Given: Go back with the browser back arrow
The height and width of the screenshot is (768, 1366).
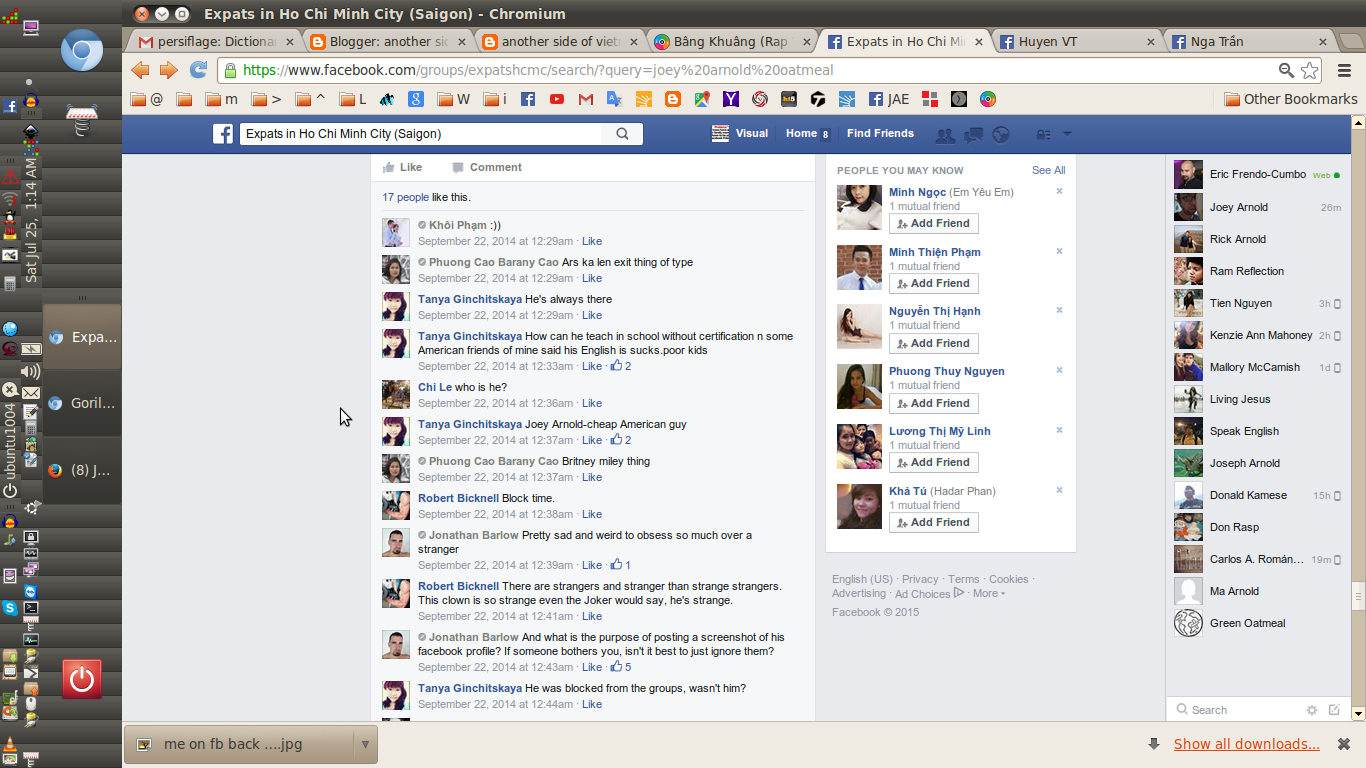Looking at the screenshot, I should coord(140,70).
